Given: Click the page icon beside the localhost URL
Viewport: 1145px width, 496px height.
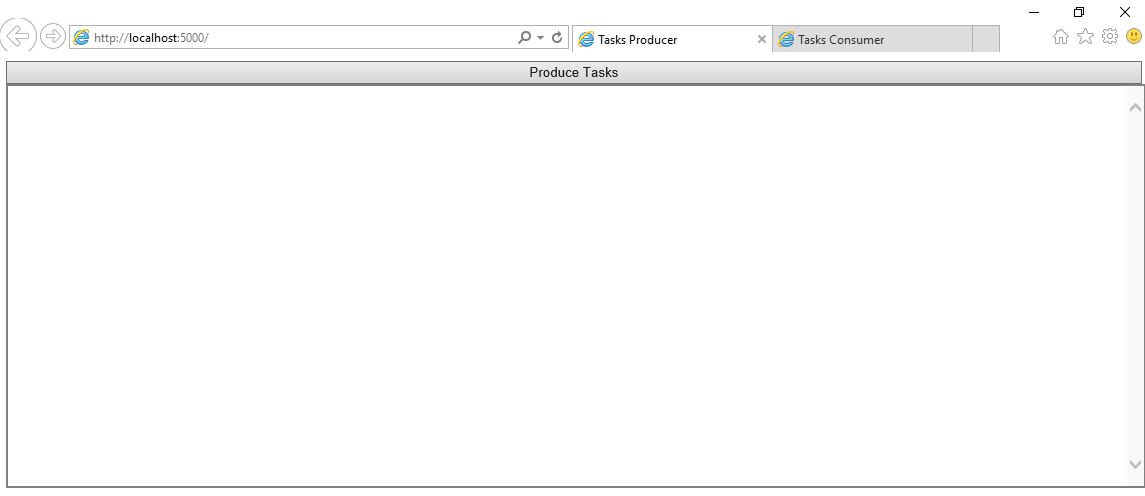Looking at the screenshot, I should [82, 38].
